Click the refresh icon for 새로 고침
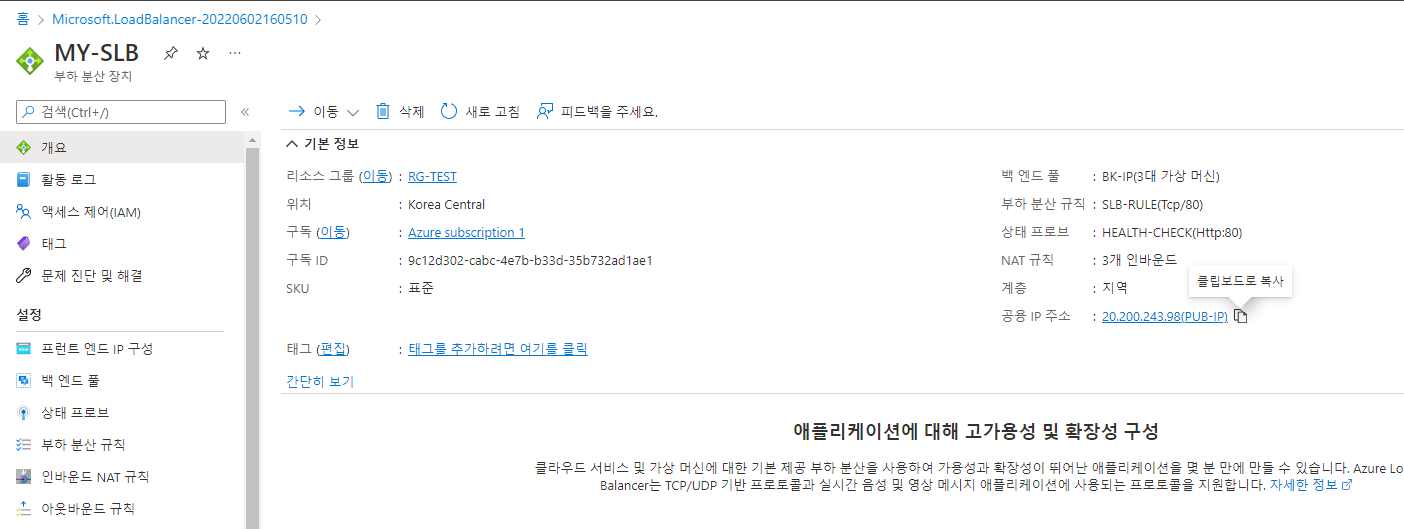The width and height of the screenshot is (1404, 529). click(449, 111)
